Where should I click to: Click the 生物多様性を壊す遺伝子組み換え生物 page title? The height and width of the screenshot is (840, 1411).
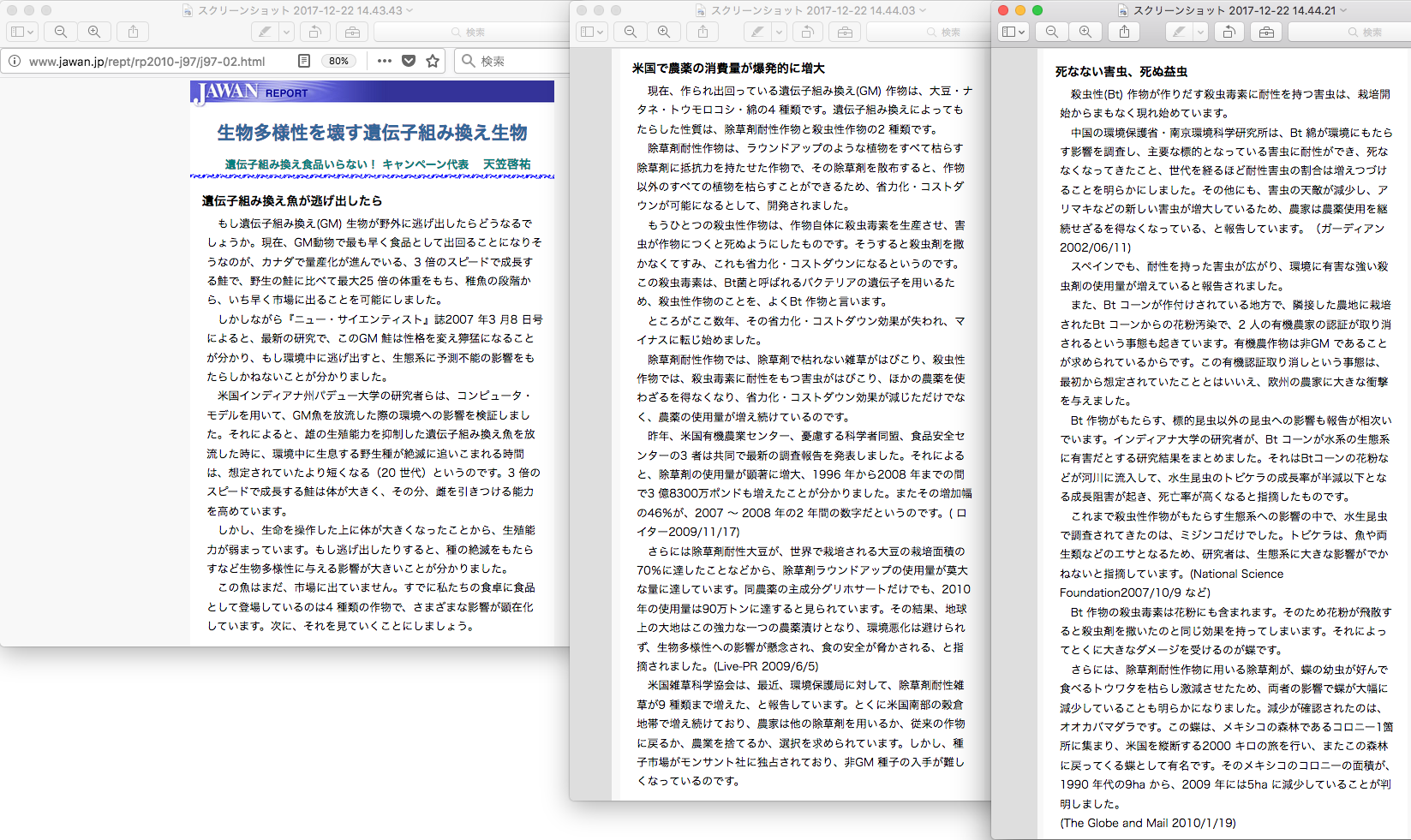coord(372,132)
